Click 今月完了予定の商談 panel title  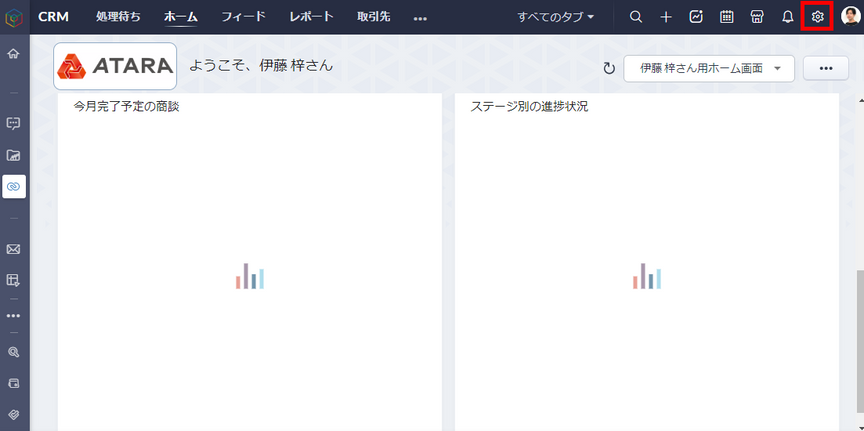(x=127, y=107)
